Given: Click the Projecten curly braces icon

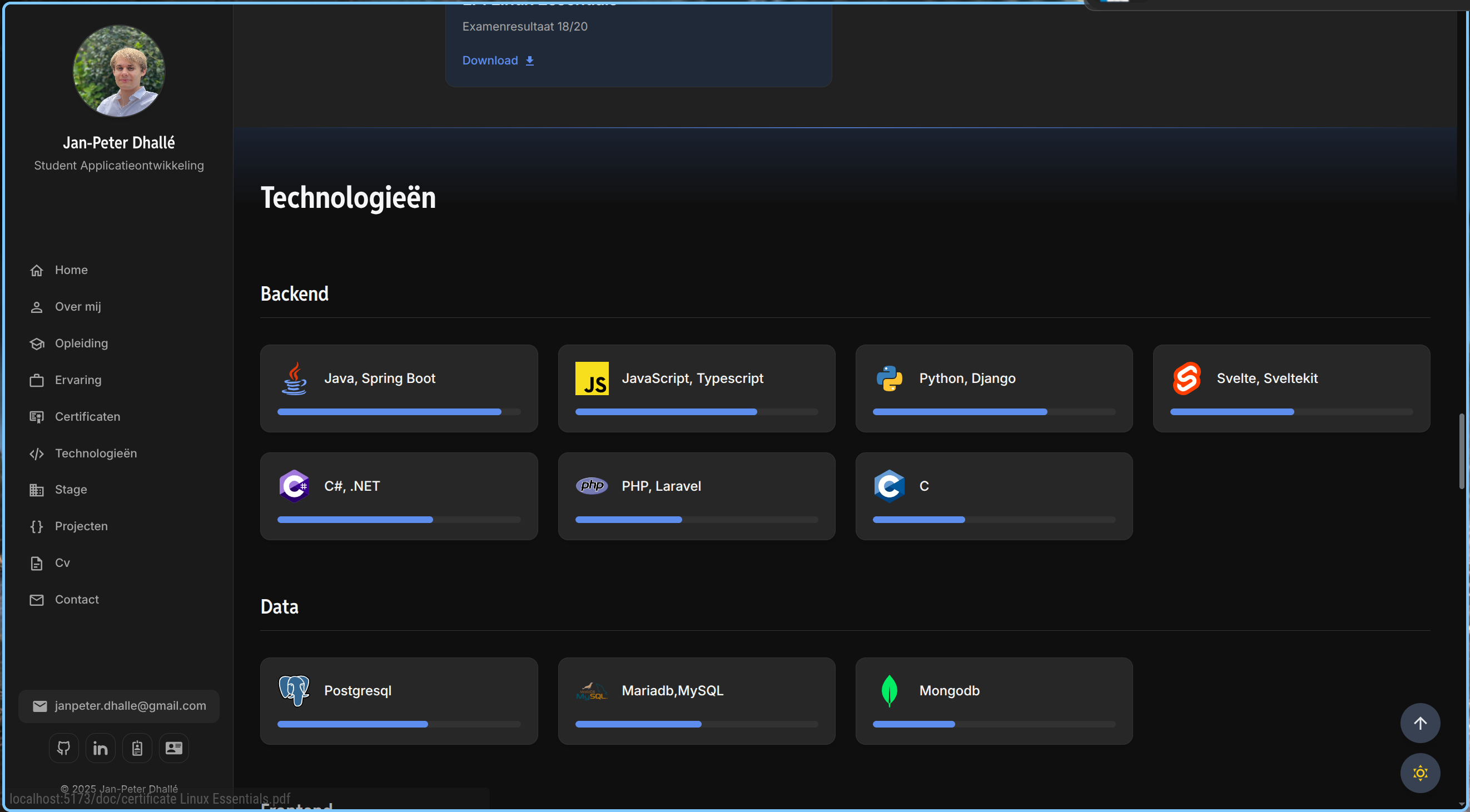Looking at the screenshot, I should pyautogui.click(x=37, y=527).
